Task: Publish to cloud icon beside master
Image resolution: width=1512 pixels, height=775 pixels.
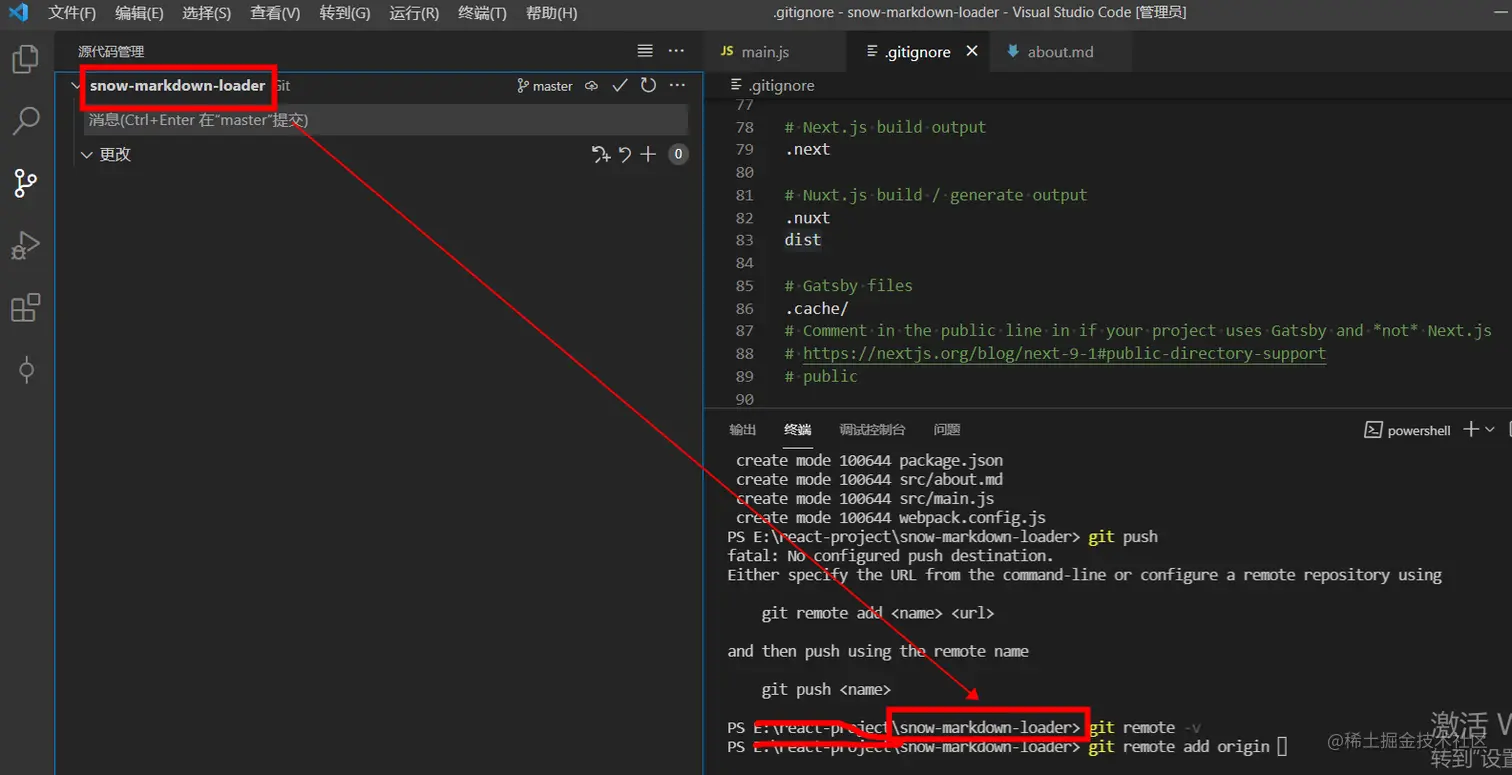Action: pos(591,86)
